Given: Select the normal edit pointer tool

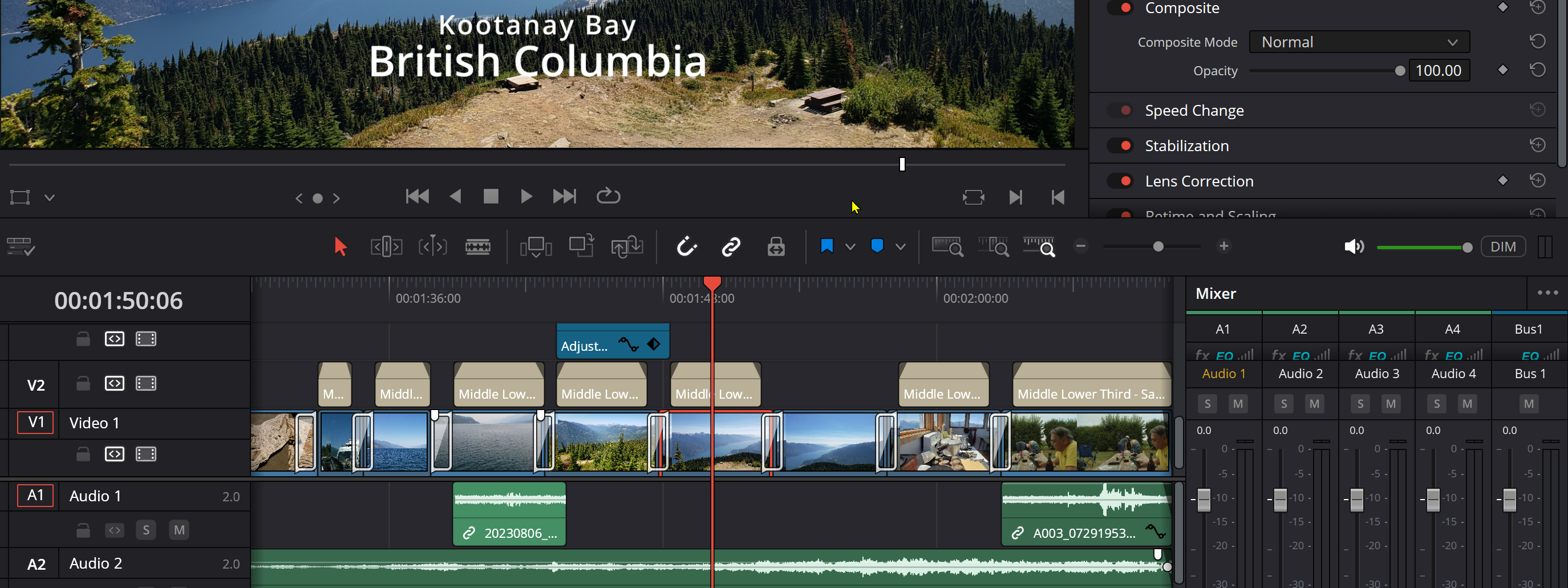Looking at the screenshot, I should tap(341, 246).
